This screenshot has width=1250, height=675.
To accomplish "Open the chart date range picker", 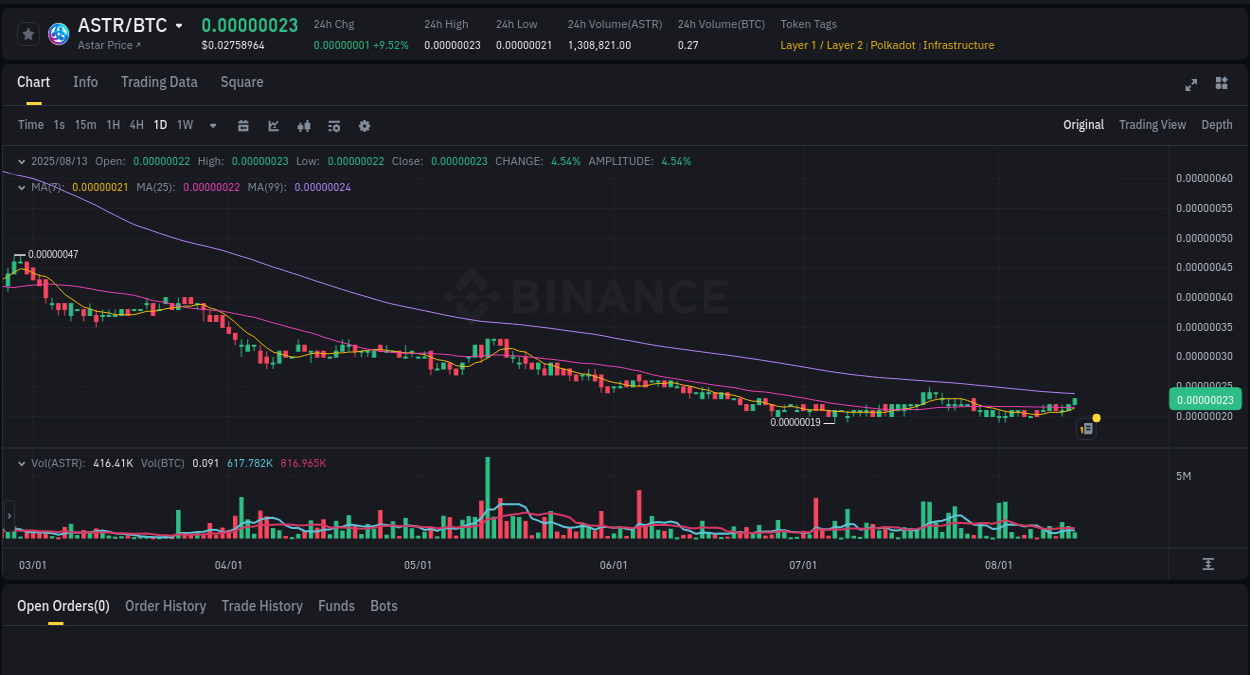I will click(243, 125).
